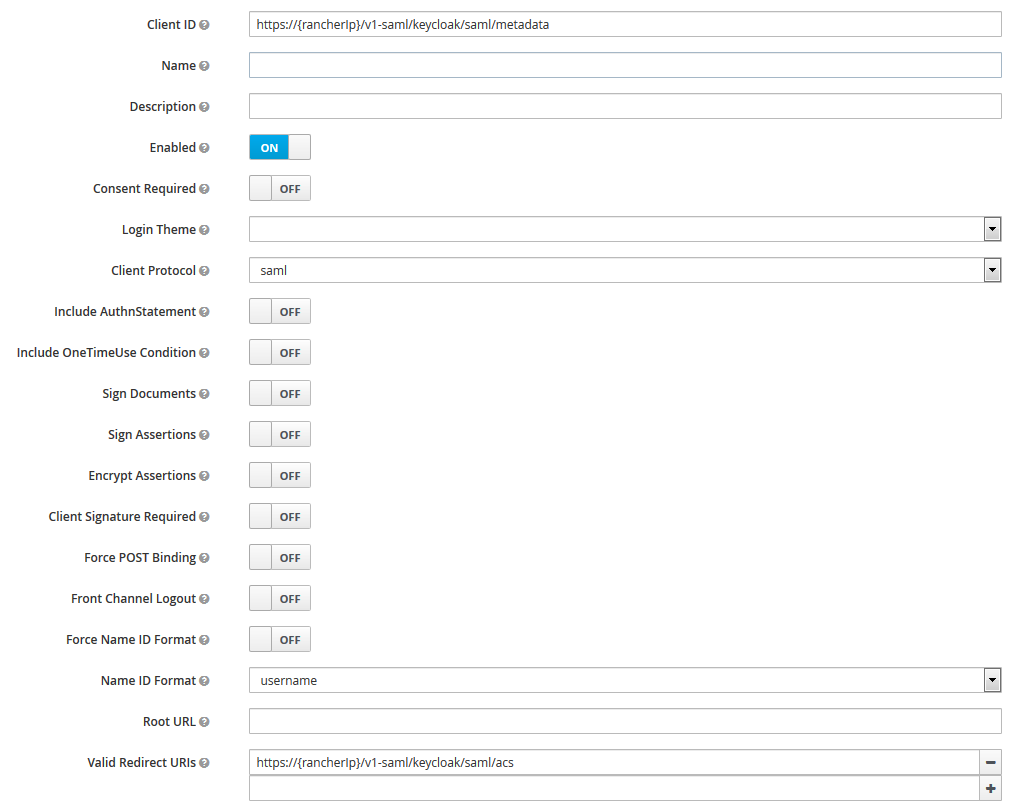Enable Include AuthnStatement switch

tap(279, 311)
